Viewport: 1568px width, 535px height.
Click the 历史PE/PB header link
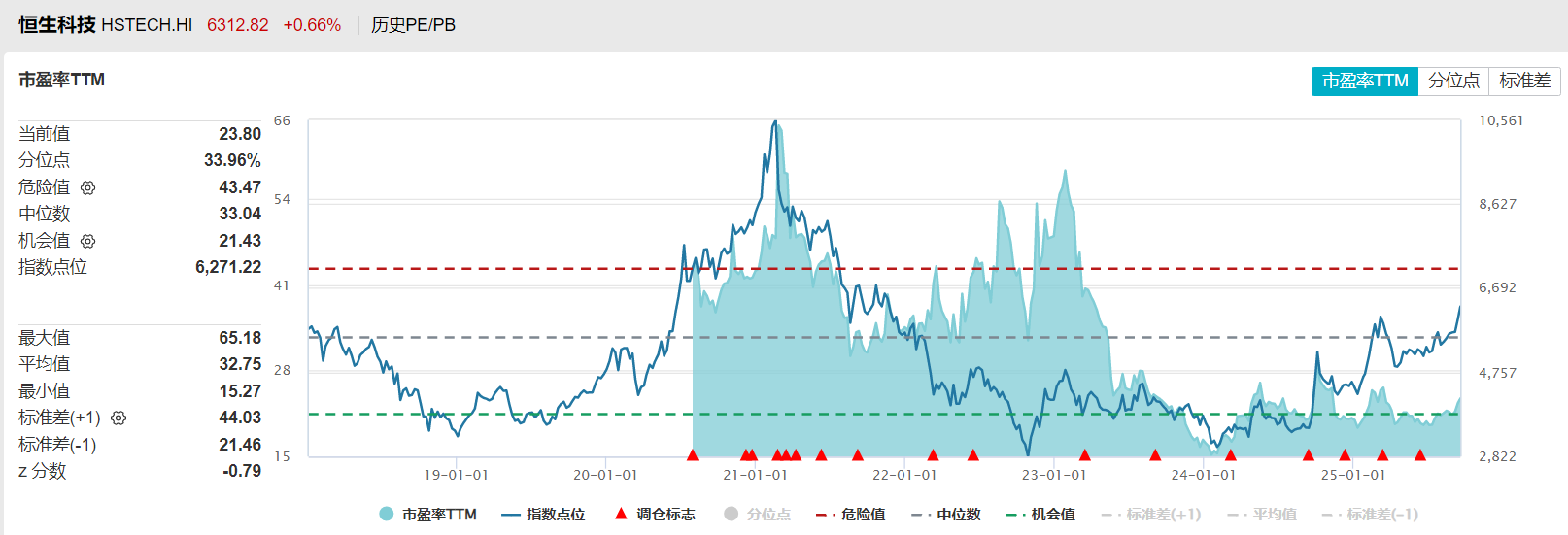pyautogui.click(x=413, y=25)
